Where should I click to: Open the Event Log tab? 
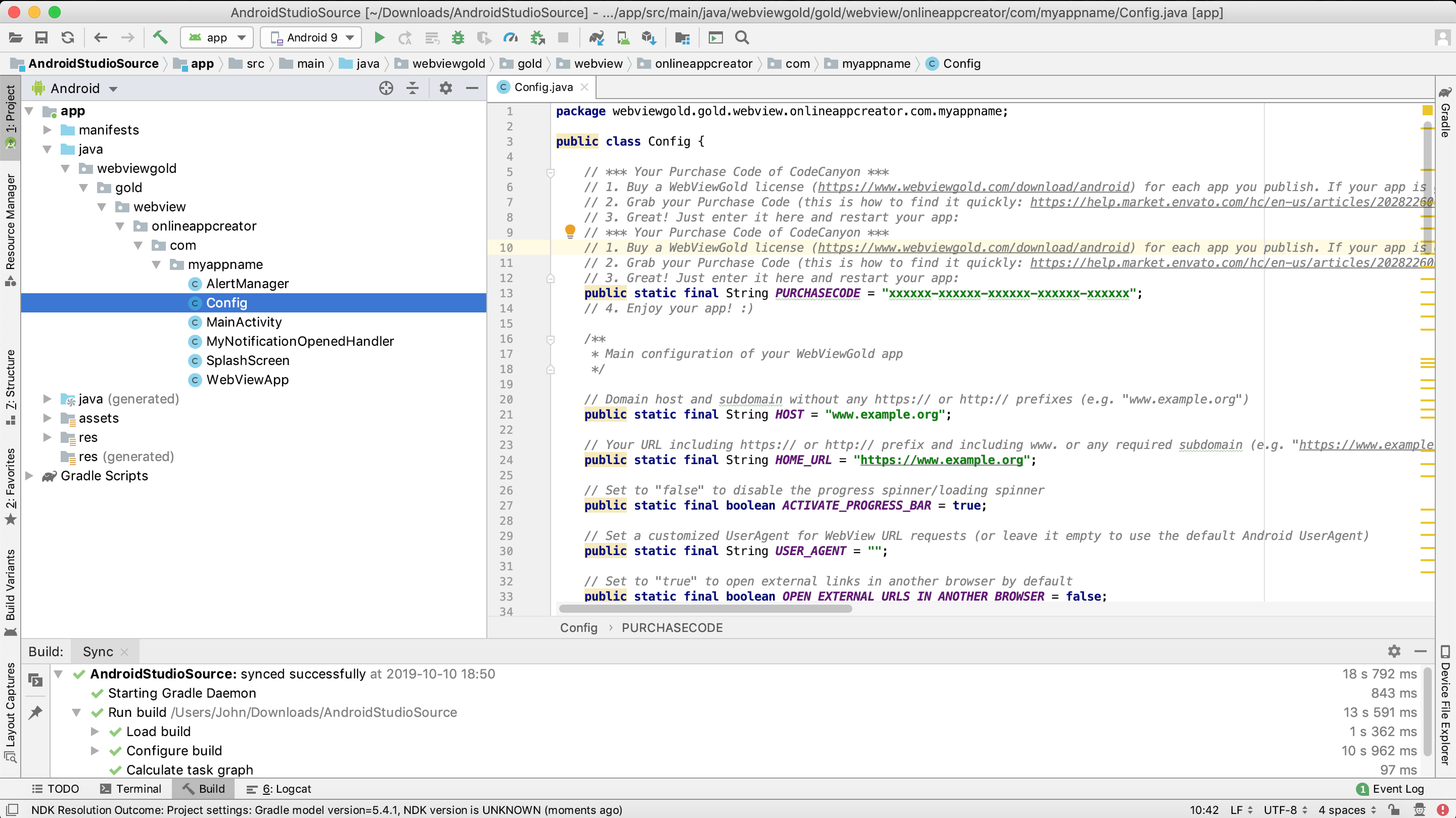1390,789
